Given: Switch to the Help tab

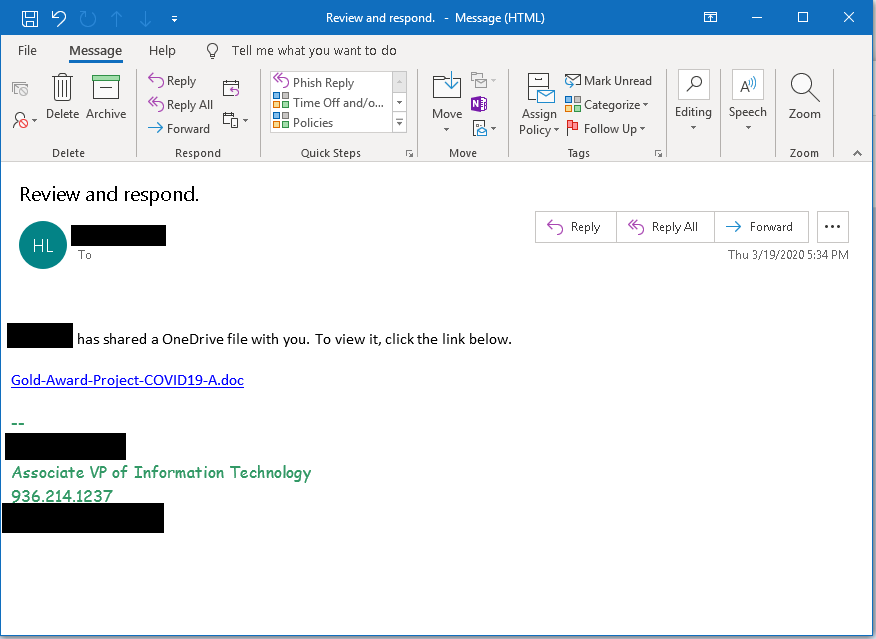Looking at the screenshot, I should [162, 50].
